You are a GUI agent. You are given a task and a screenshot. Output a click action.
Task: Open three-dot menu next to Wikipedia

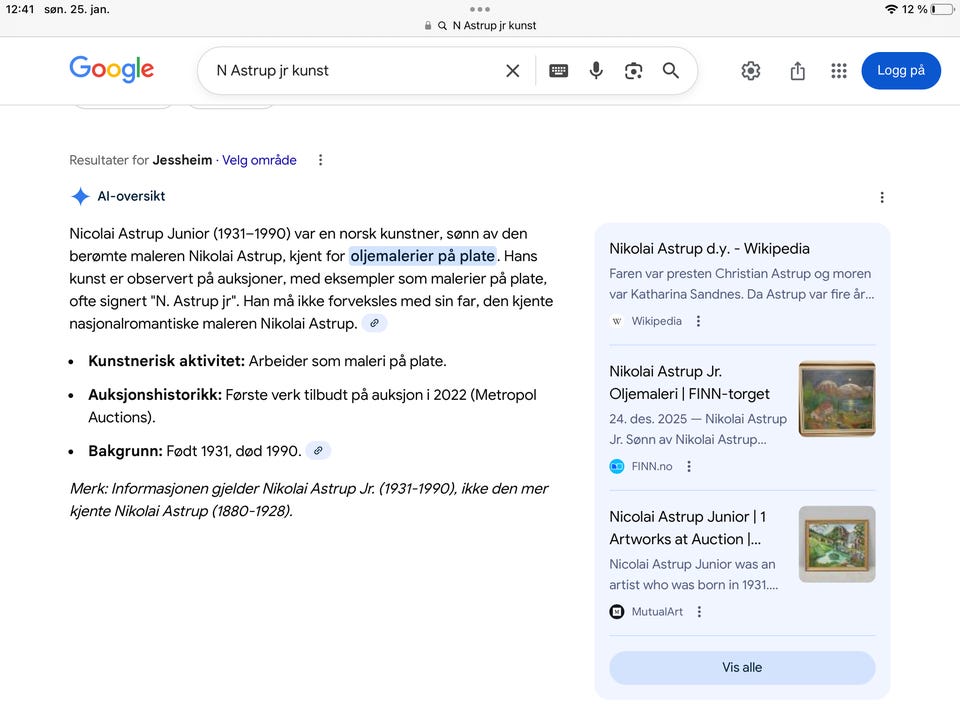(x=698, y=321)
